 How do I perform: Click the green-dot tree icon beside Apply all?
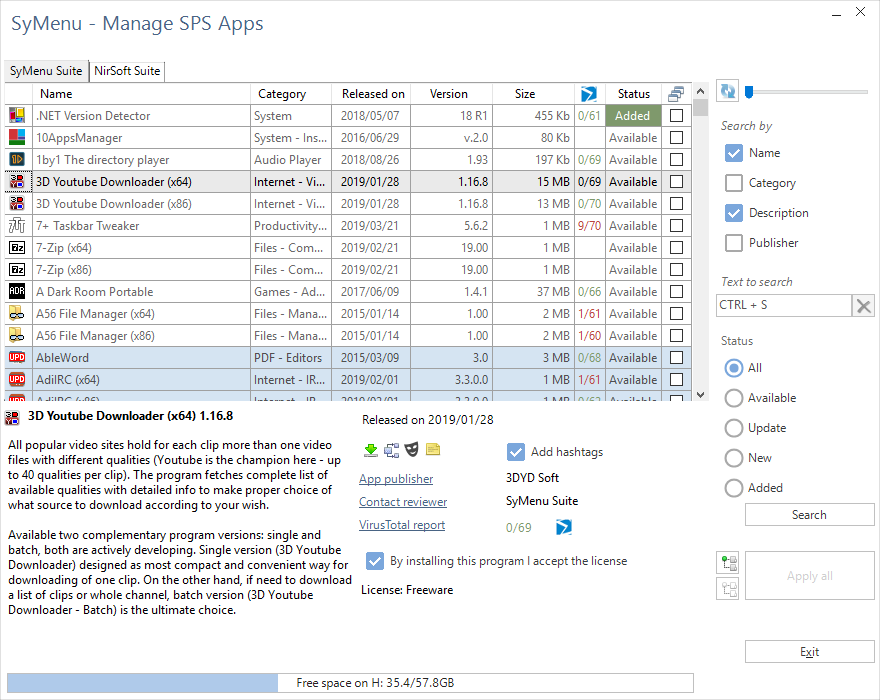(x=728, y=562)
